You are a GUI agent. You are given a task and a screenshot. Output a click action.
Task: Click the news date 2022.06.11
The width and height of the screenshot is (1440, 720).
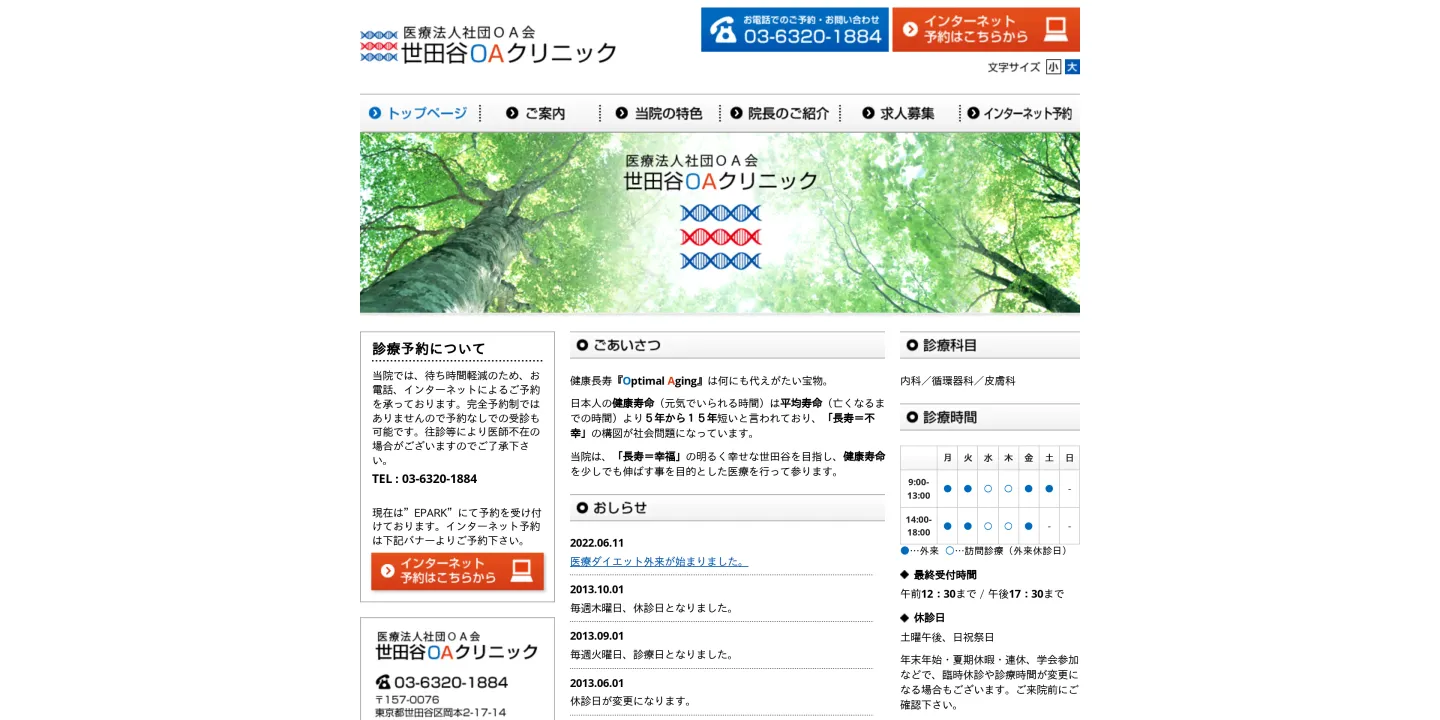tap(597, 543)
